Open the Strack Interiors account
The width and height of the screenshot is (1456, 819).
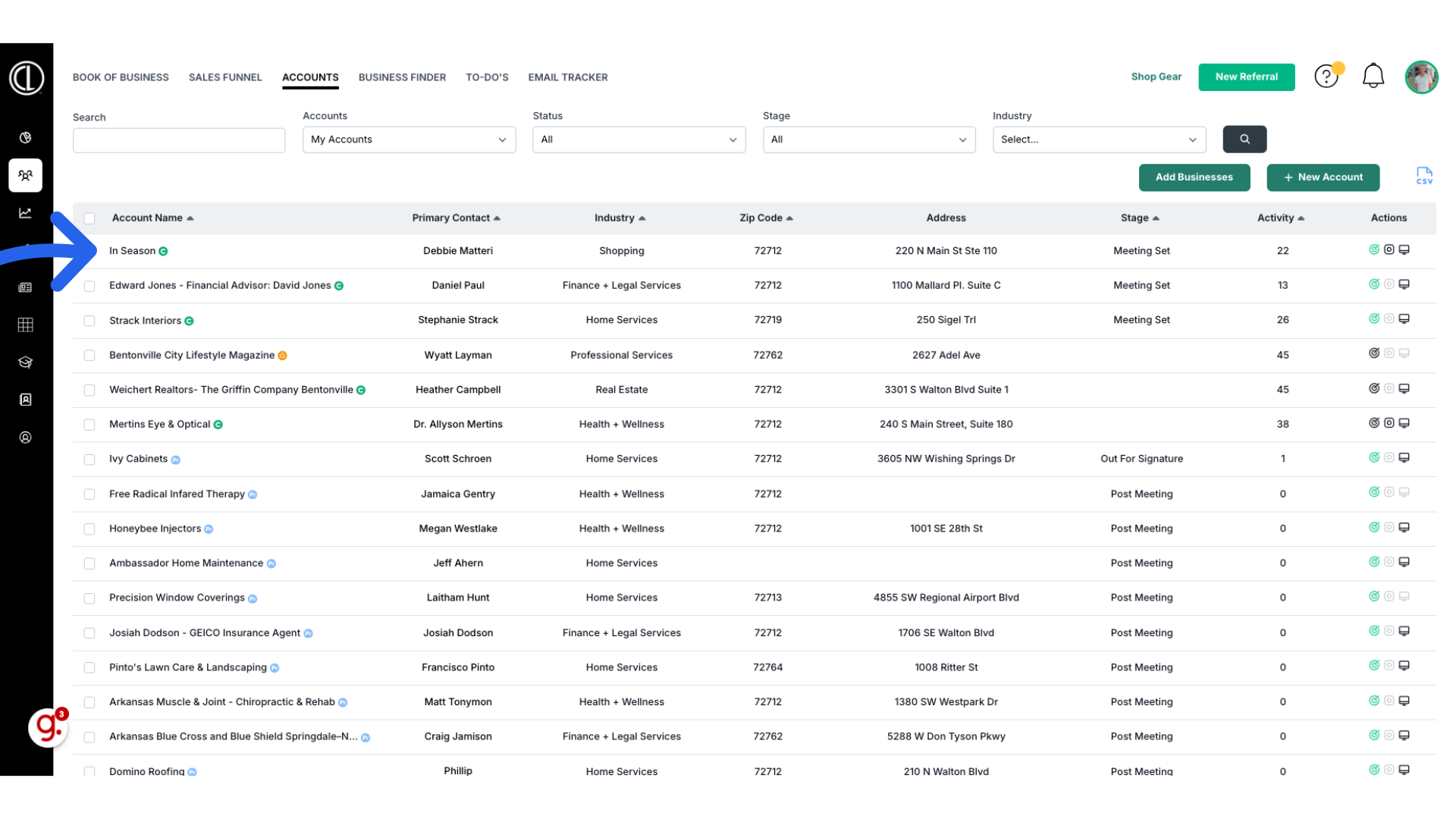pos(145,321)
